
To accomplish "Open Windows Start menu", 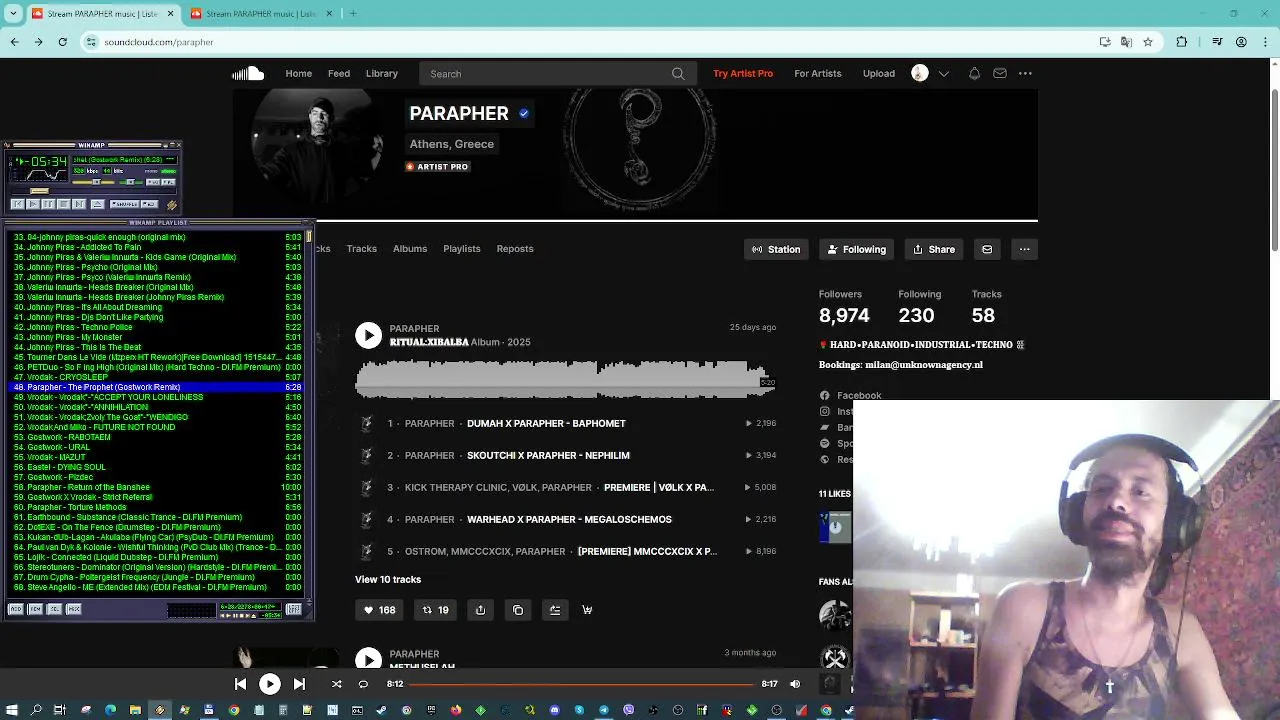I will coord(12,710).
